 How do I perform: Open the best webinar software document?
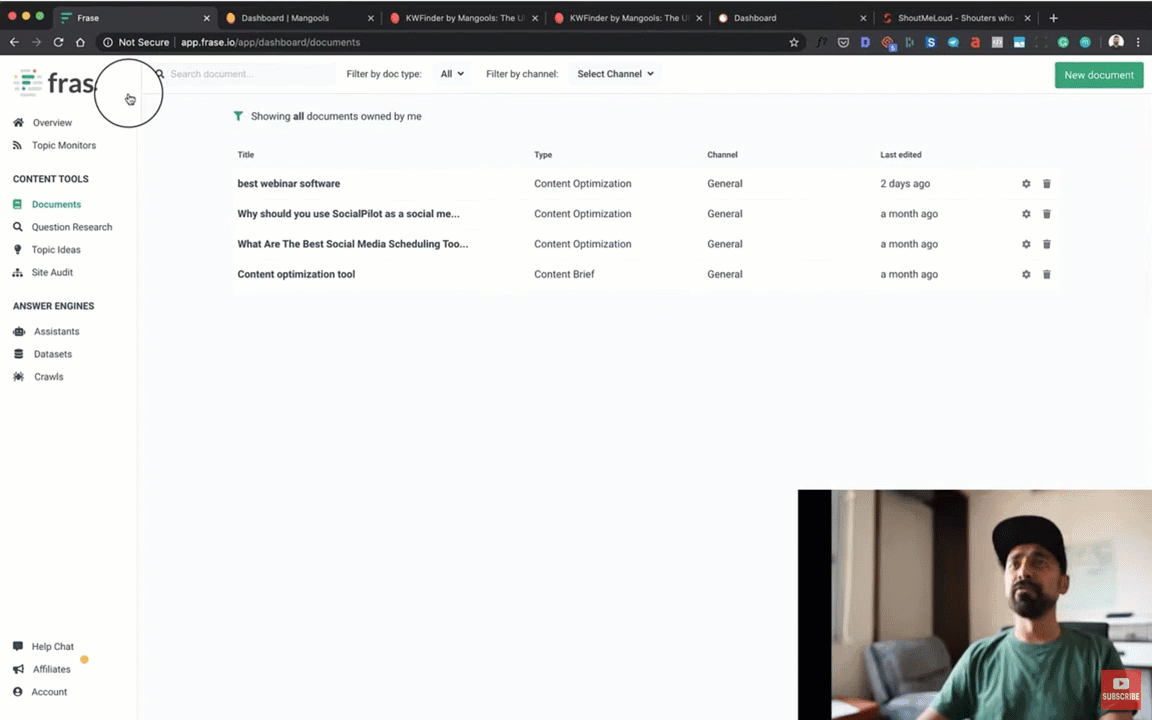click(289, 184)
